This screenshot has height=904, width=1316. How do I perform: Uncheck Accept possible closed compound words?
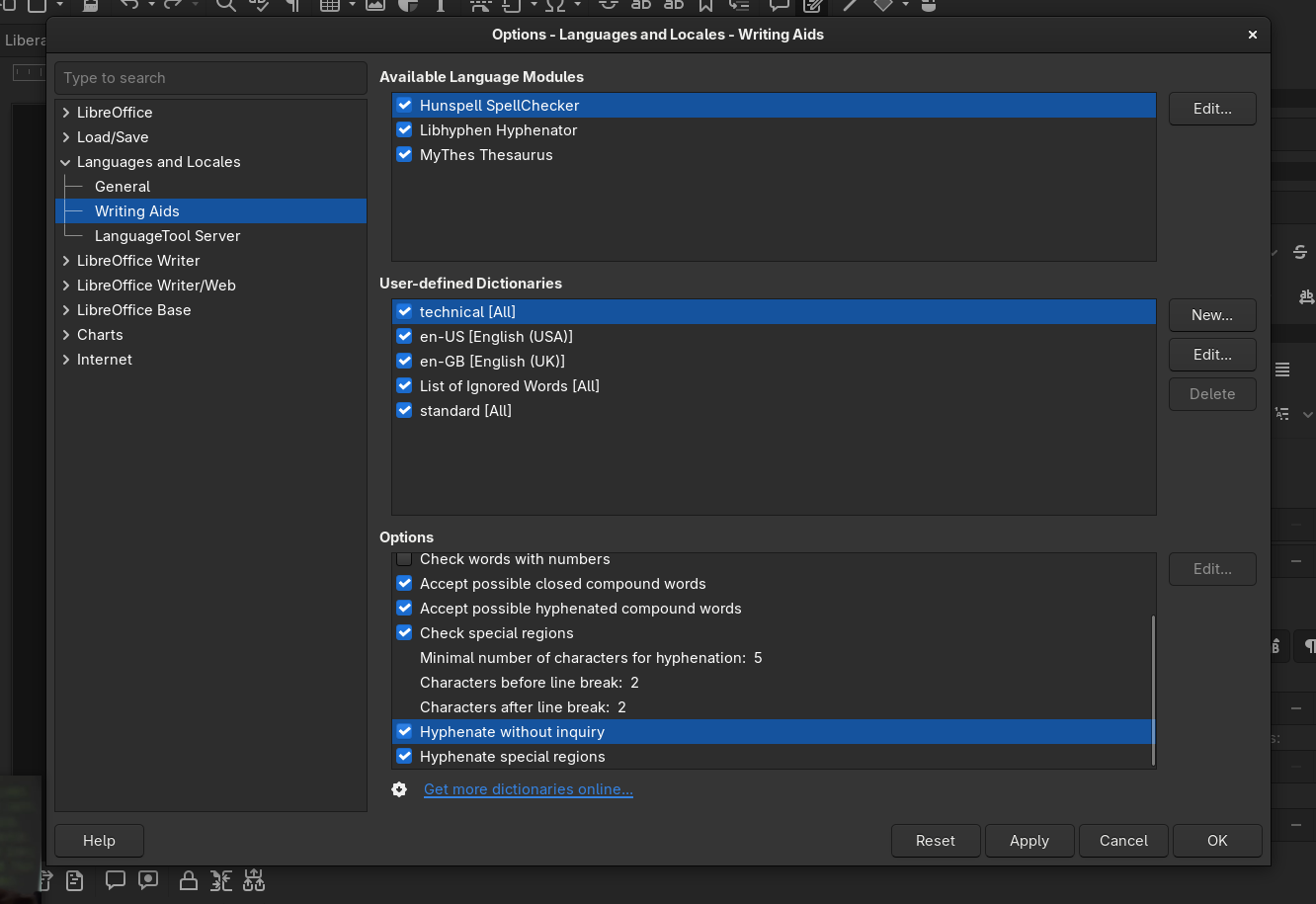coord(404,583)
